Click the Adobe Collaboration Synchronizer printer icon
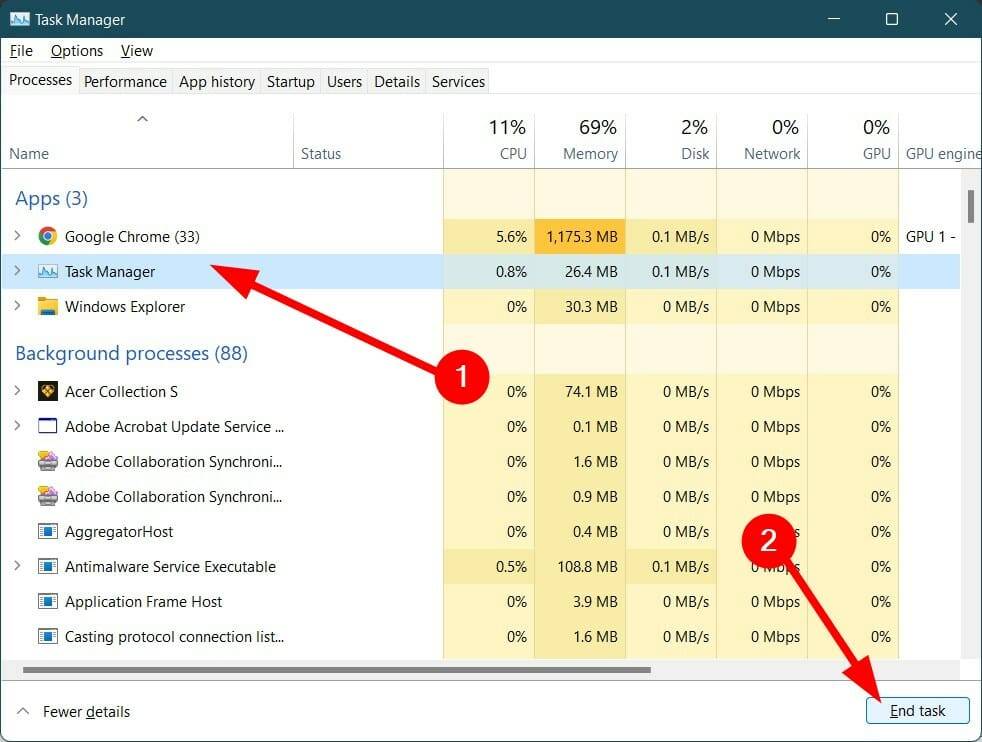The height and width of the screenshot is (742, 982). click(48, 461)
